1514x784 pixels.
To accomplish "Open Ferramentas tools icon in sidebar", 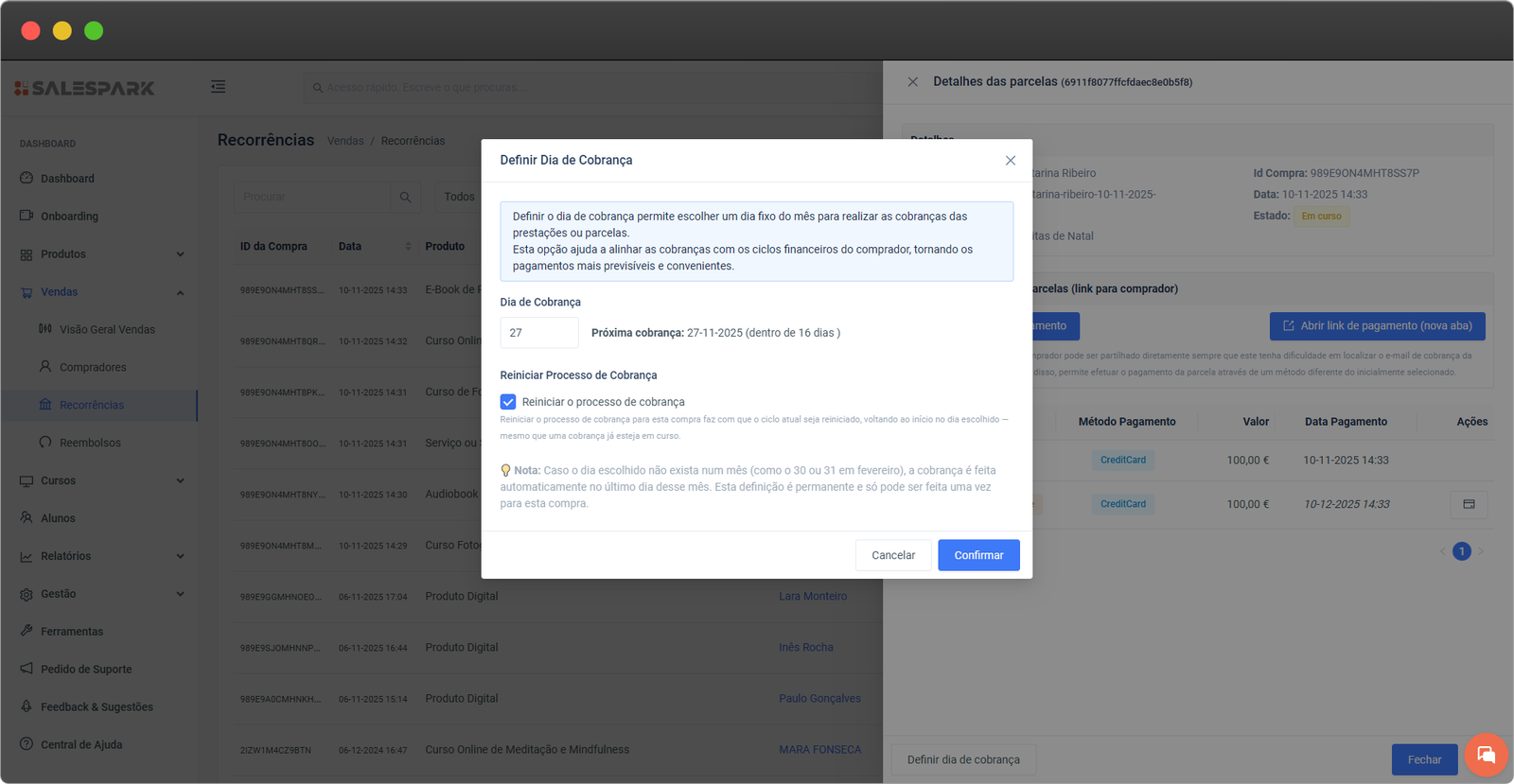I will 26,631.
